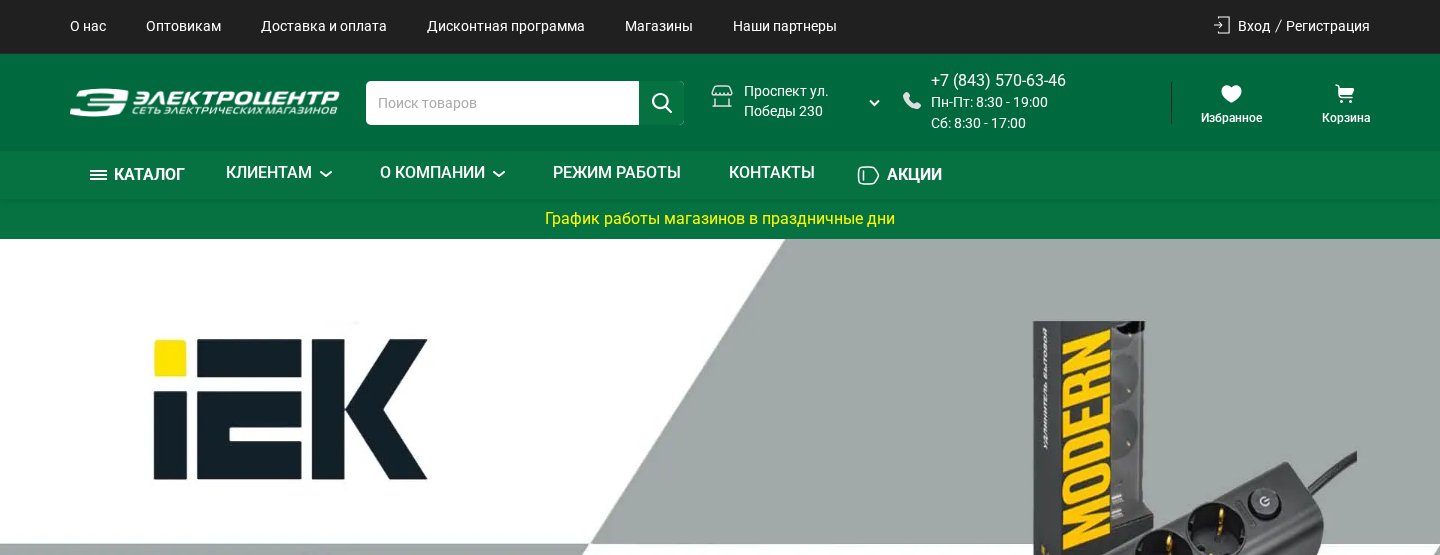The image size is (1440, 555).
Task: Select the Проспект ул. Победы 230 address
Action: click(x=786, y=101)
